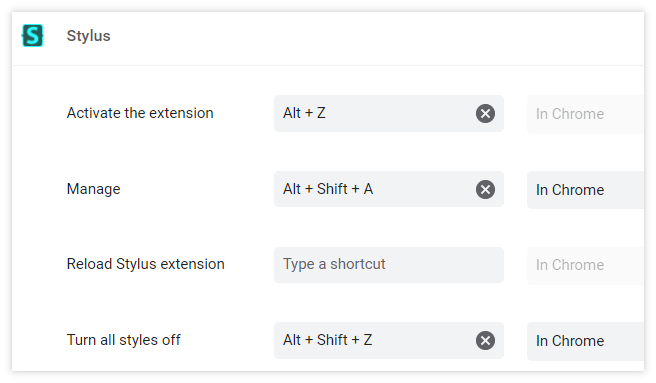This screenshot has height=383, width=656.
Task: Click empty space in Stylus header row
Action: [x=377, y=37]
